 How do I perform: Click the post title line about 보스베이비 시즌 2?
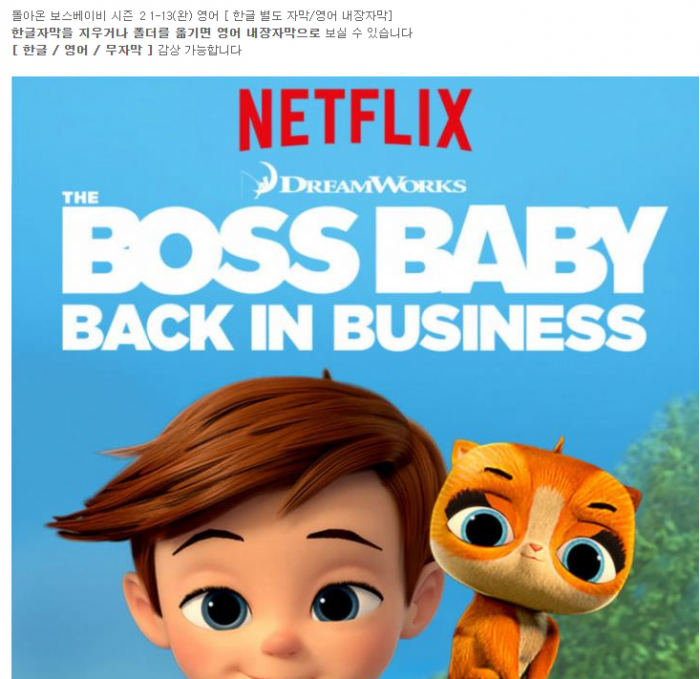coord(202,16)
